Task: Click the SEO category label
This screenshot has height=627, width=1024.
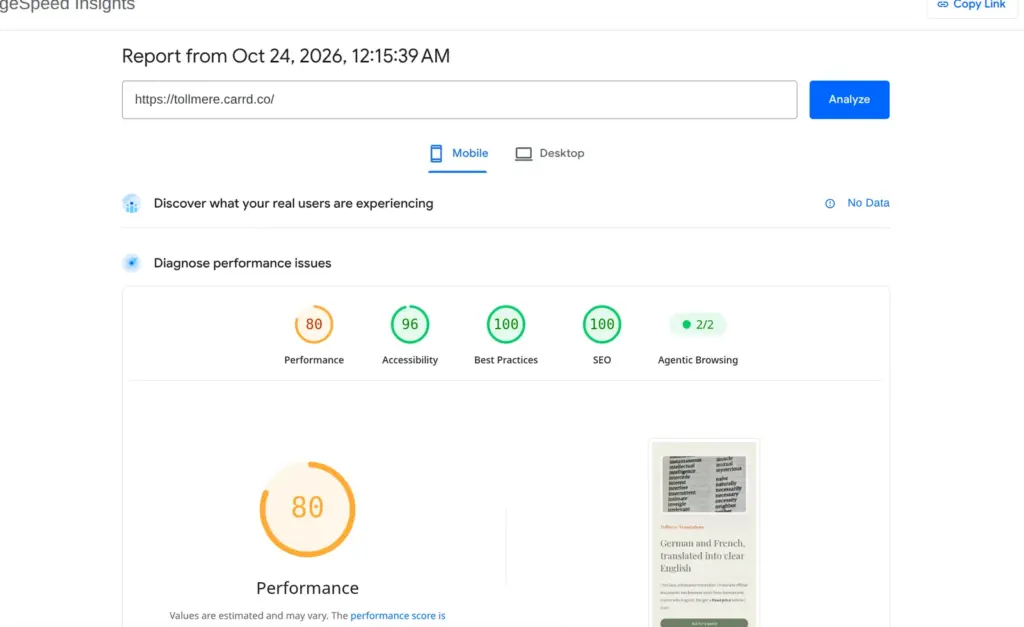Action: pos(601,360)
